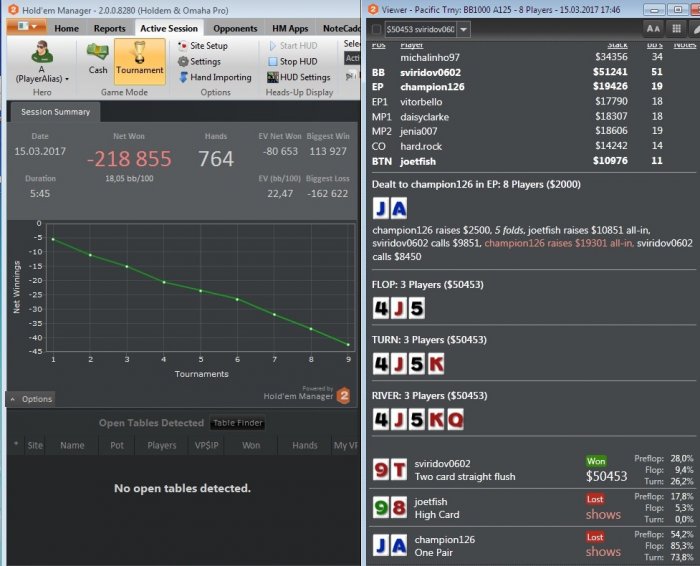
Task: Sort open tables by Site column
Action: coord(35,445)
